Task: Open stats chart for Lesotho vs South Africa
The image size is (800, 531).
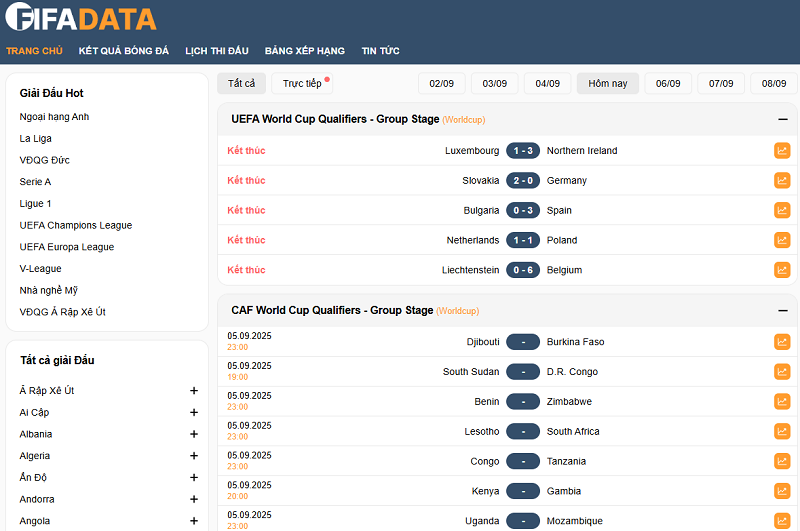Action: coord(782,431)
